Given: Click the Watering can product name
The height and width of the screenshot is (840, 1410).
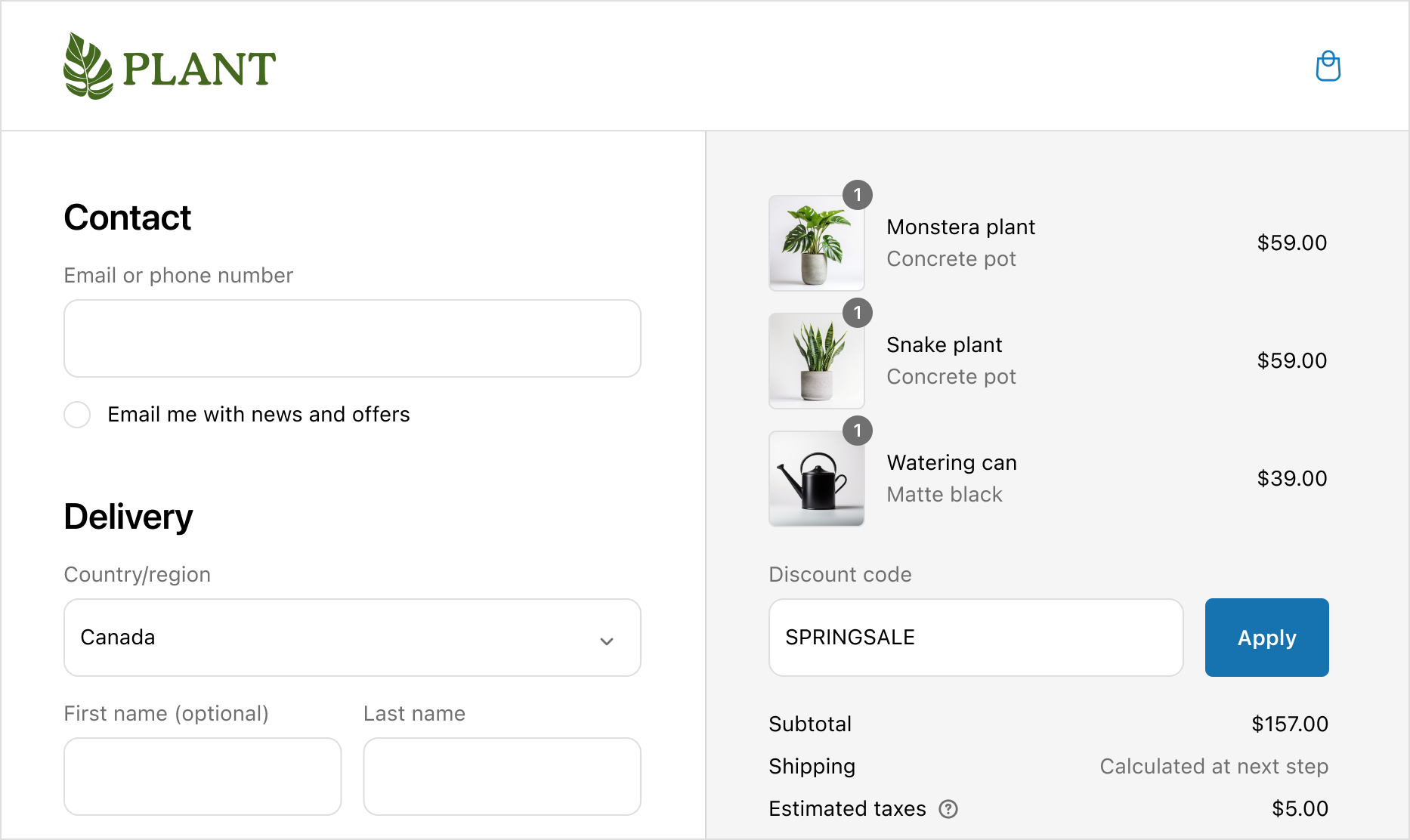Looking at the screenshot, I should click(951, 463).
